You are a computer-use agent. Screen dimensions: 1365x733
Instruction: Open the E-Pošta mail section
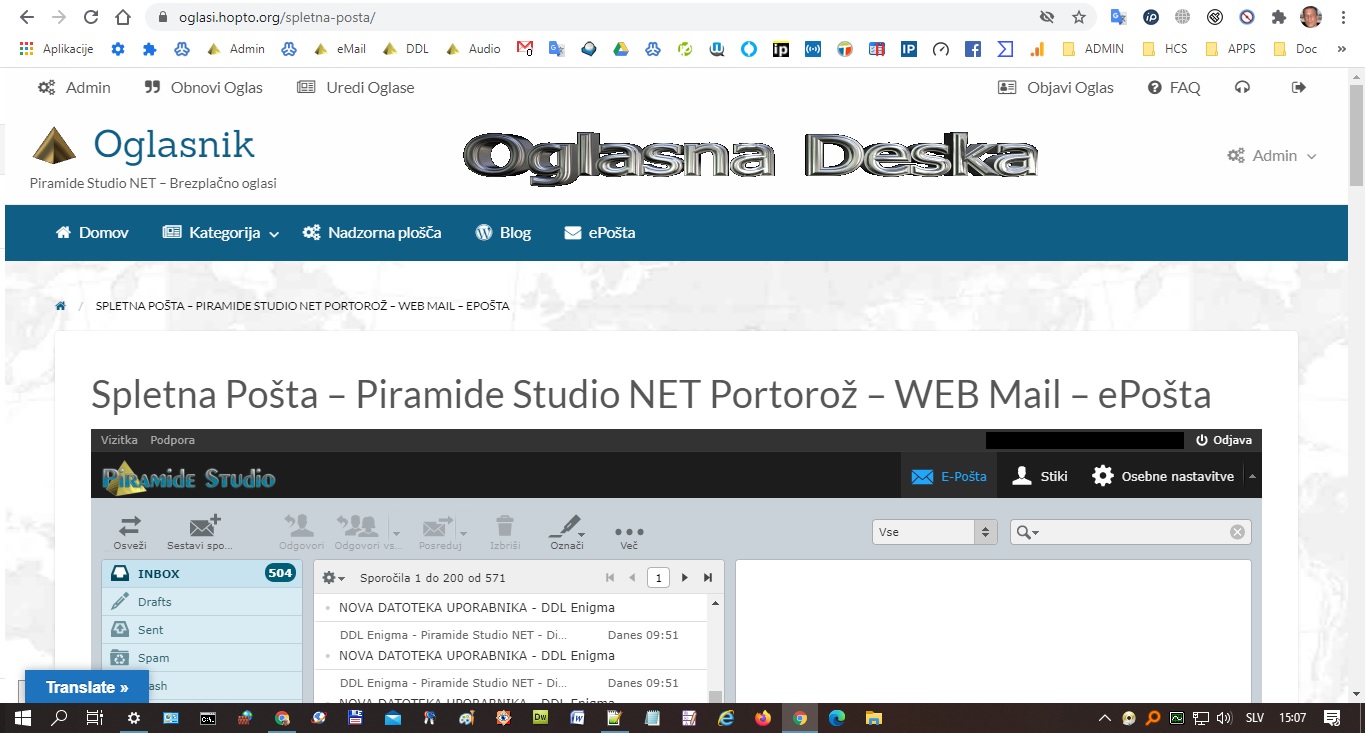point(950,477)
